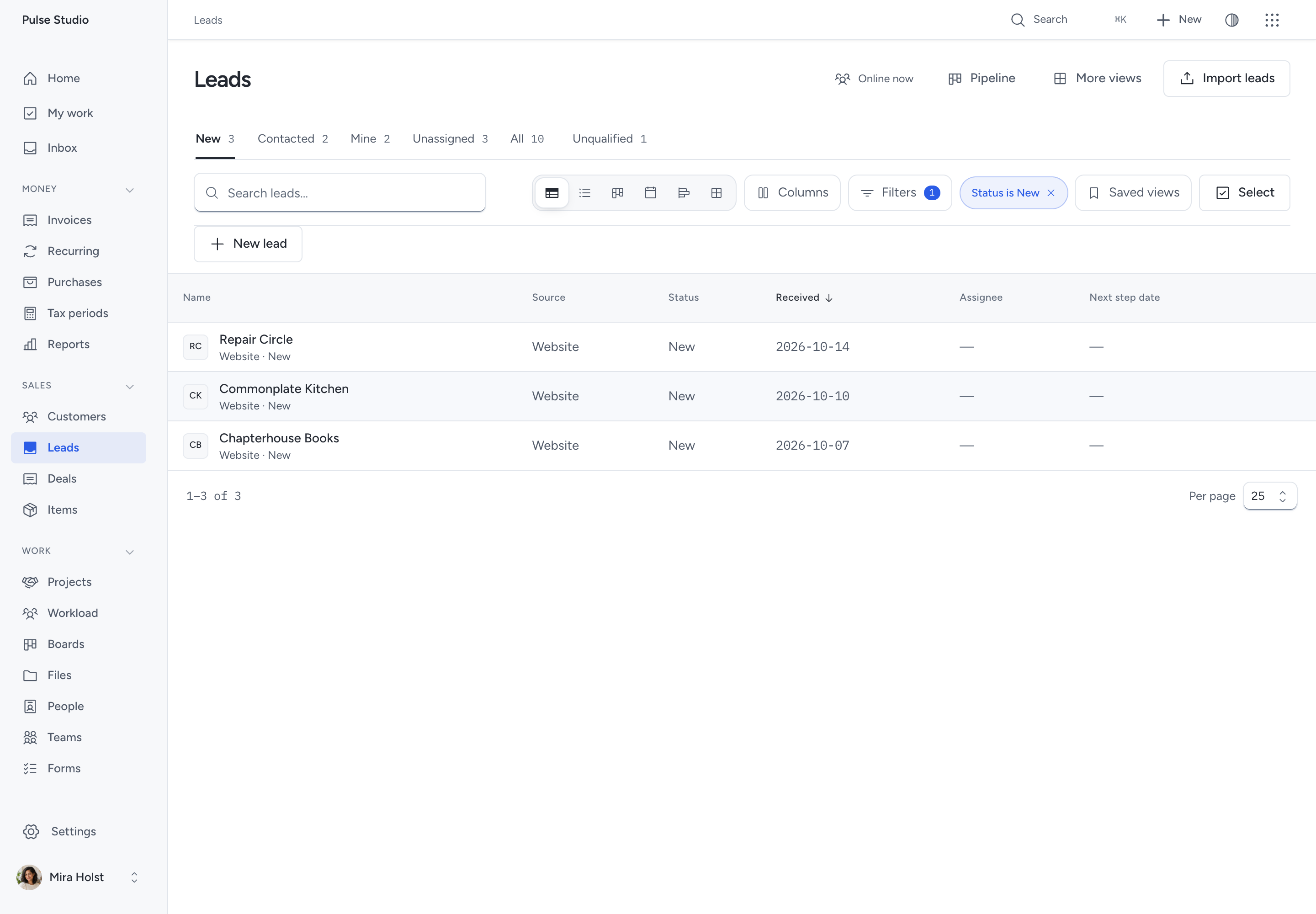Open Customers list
Viewport: 1316px width, 914px height.
point(79,416)
